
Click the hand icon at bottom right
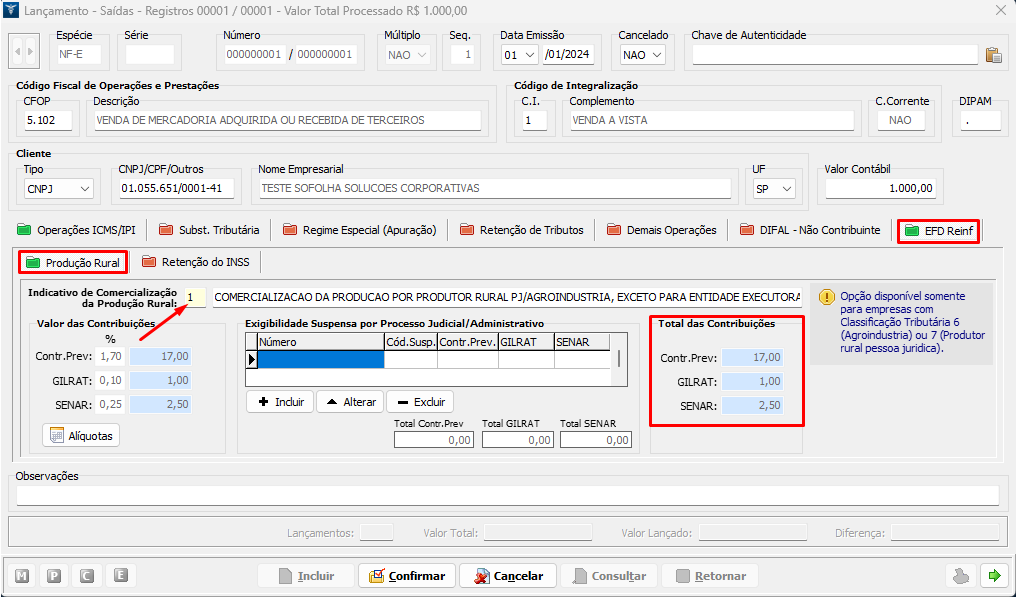coord(961,576)
